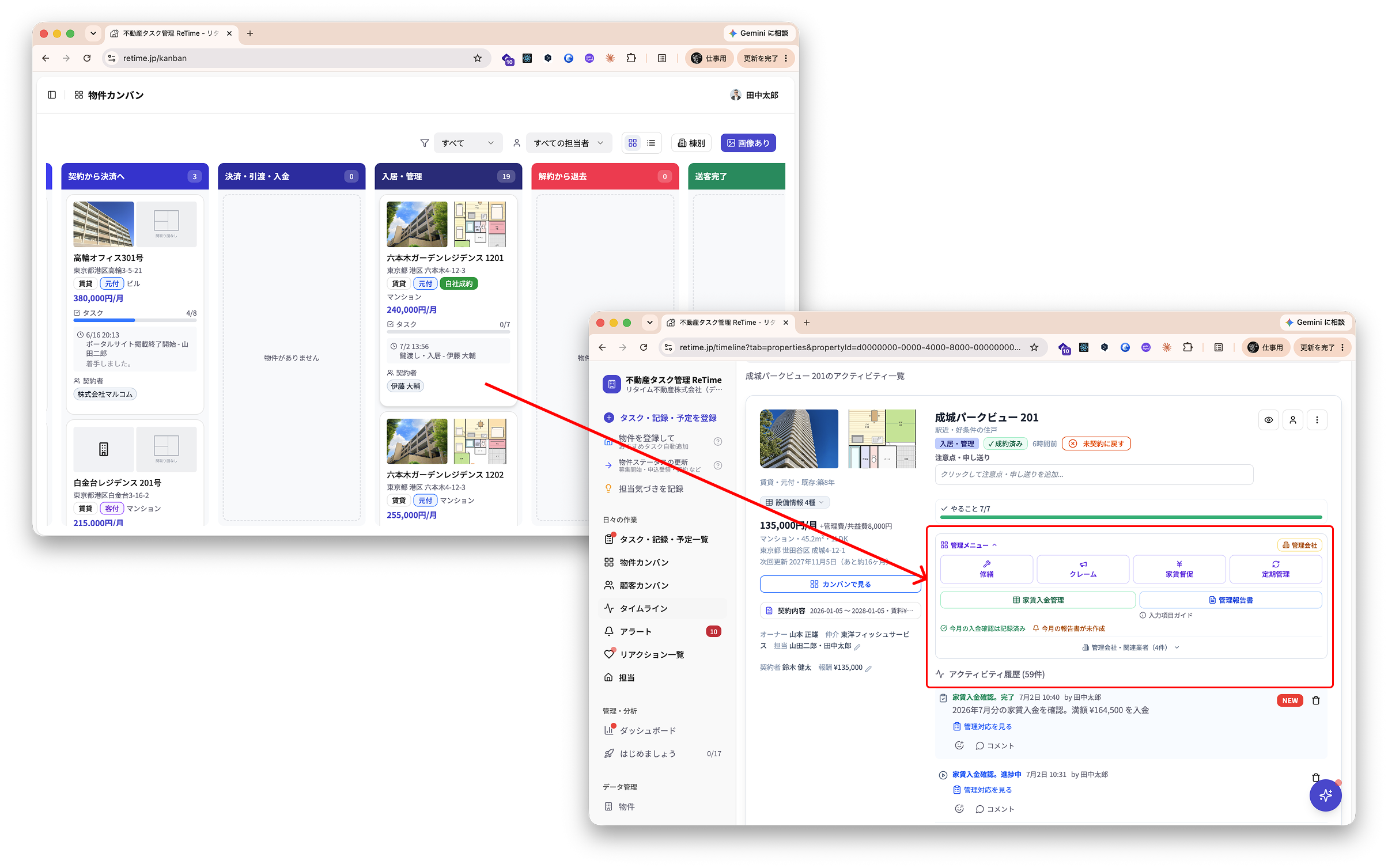
Task: Toggle the sidebar panel icon beside 物件カンバン
Action: pos(52,95)
